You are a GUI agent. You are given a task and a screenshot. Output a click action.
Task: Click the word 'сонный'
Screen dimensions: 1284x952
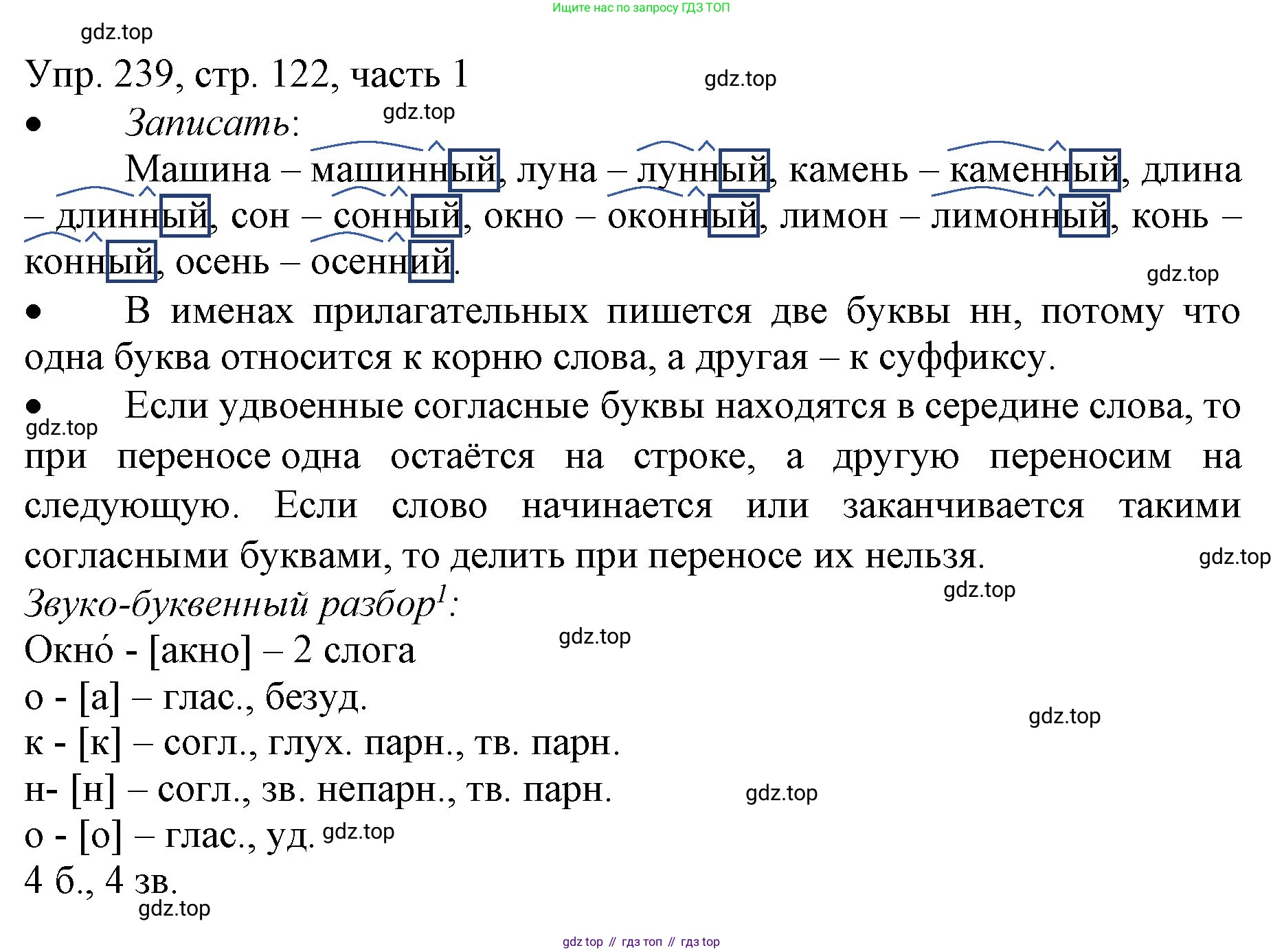point(397,216)
